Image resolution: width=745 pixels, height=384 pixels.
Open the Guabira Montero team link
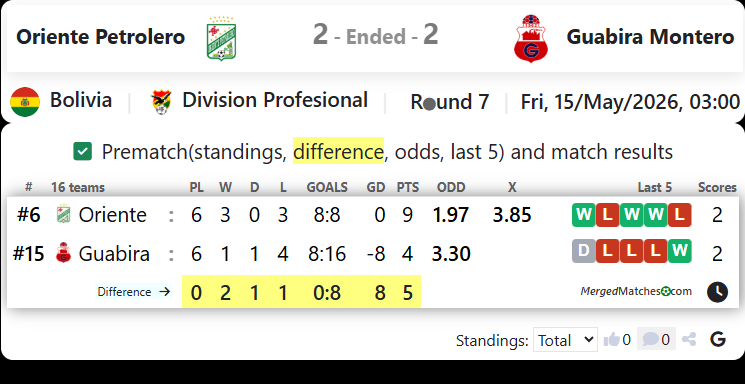coord(650,37)
